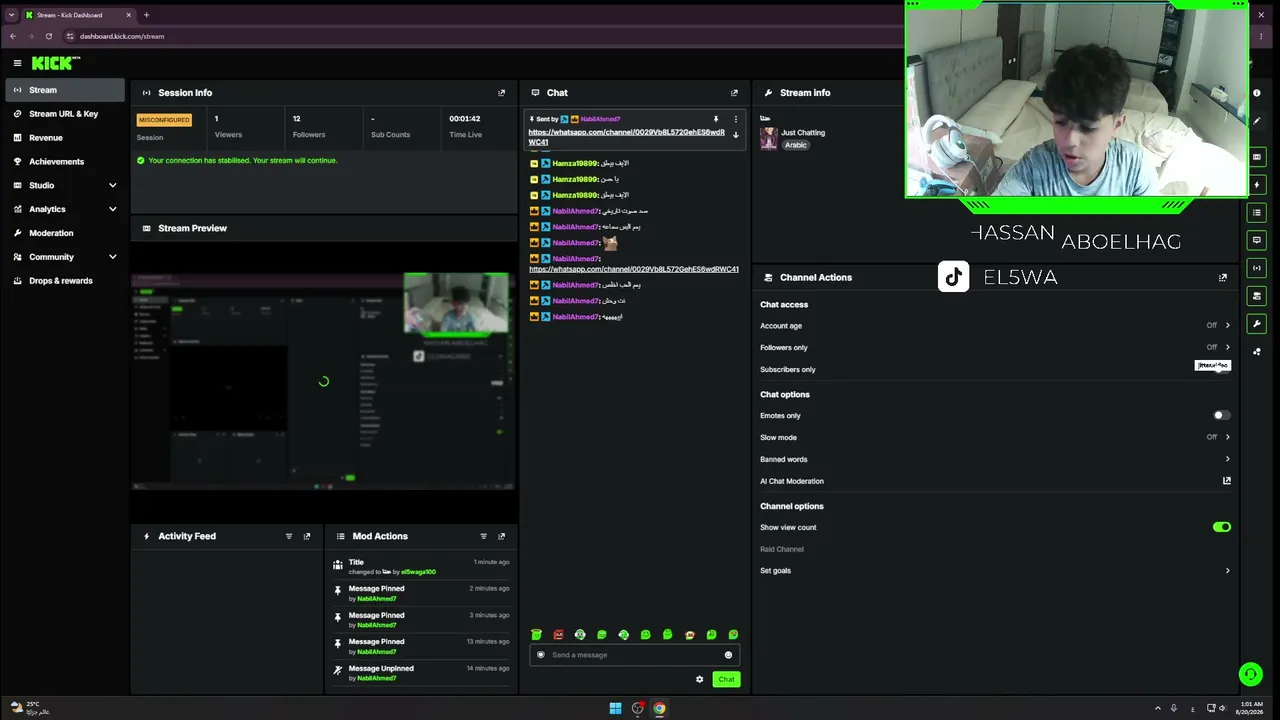The height and width of the screenshot is (720, 1280).
Task: Open Subscribers only setting
Action: click(x=995, y=370)
